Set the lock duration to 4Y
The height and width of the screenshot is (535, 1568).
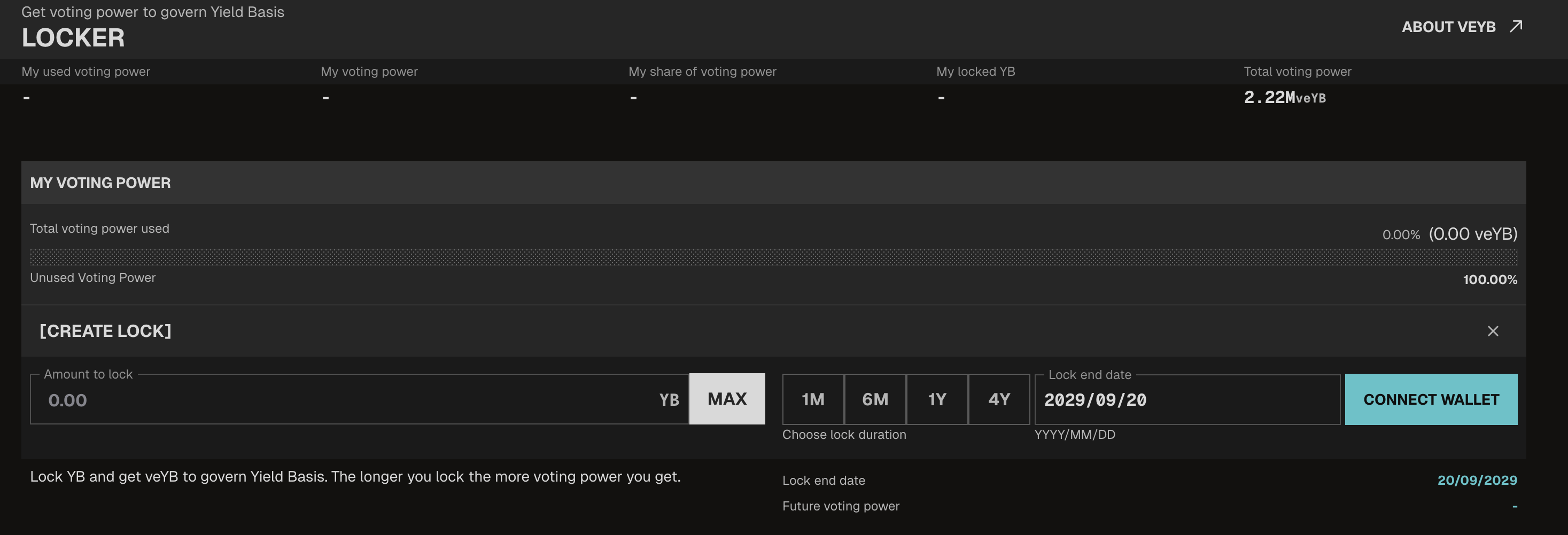point(999,399)
